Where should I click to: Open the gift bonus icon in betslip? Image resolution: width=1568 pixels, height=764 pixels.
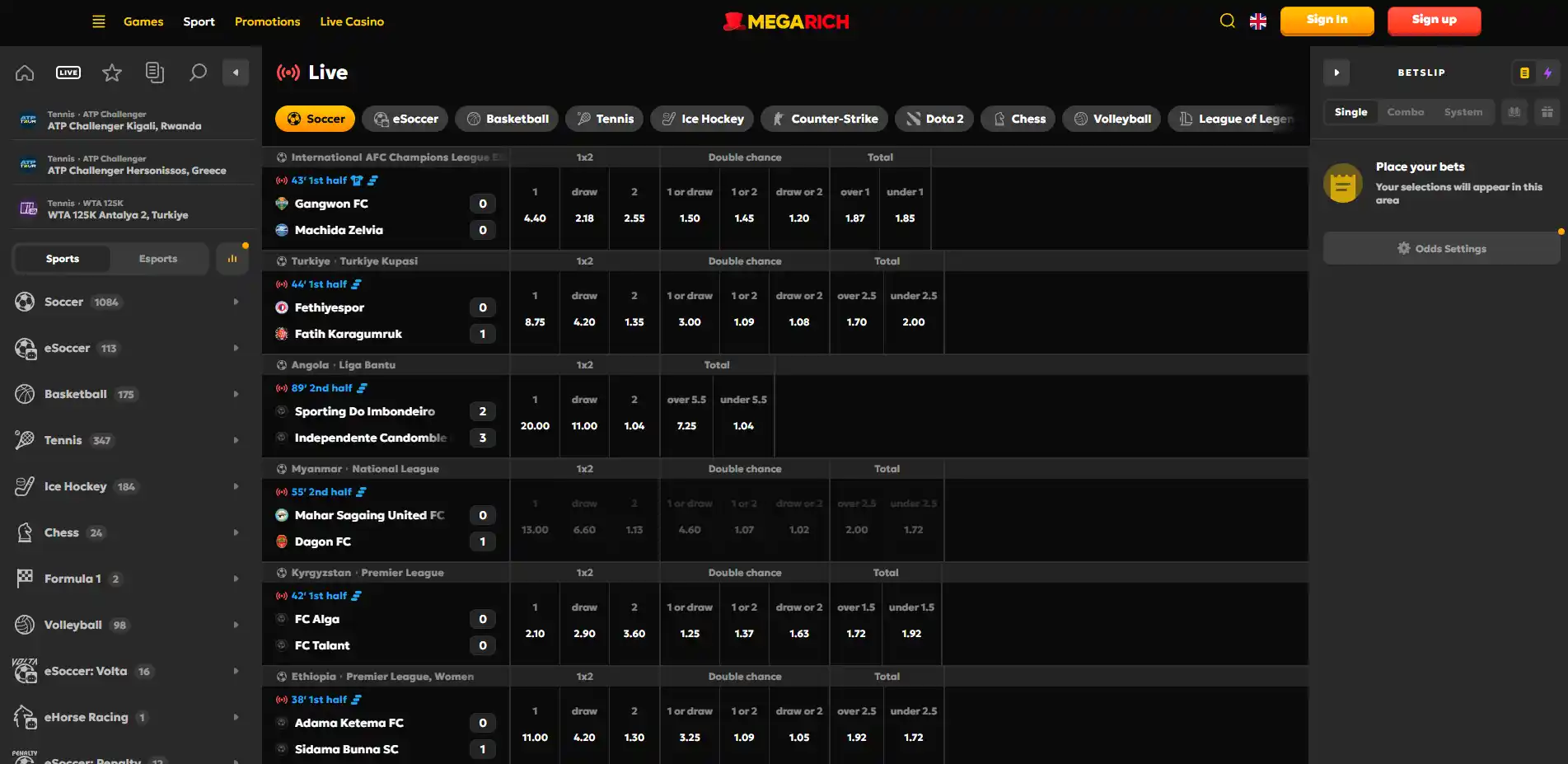click(1547, 112)
